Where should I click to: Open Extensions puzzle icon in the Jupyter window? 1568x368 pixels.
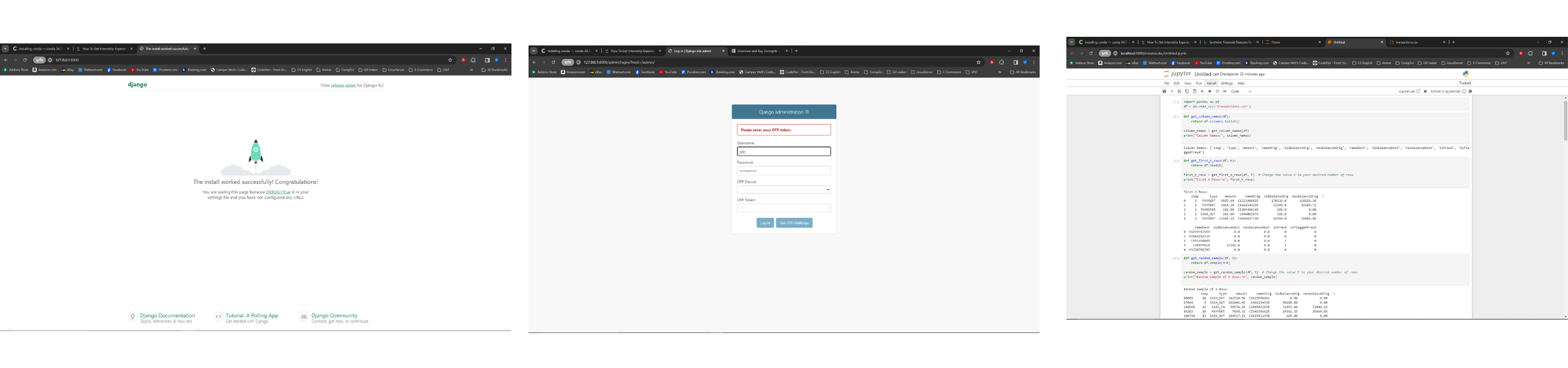pyautogui.click(x=1530, y=53)
